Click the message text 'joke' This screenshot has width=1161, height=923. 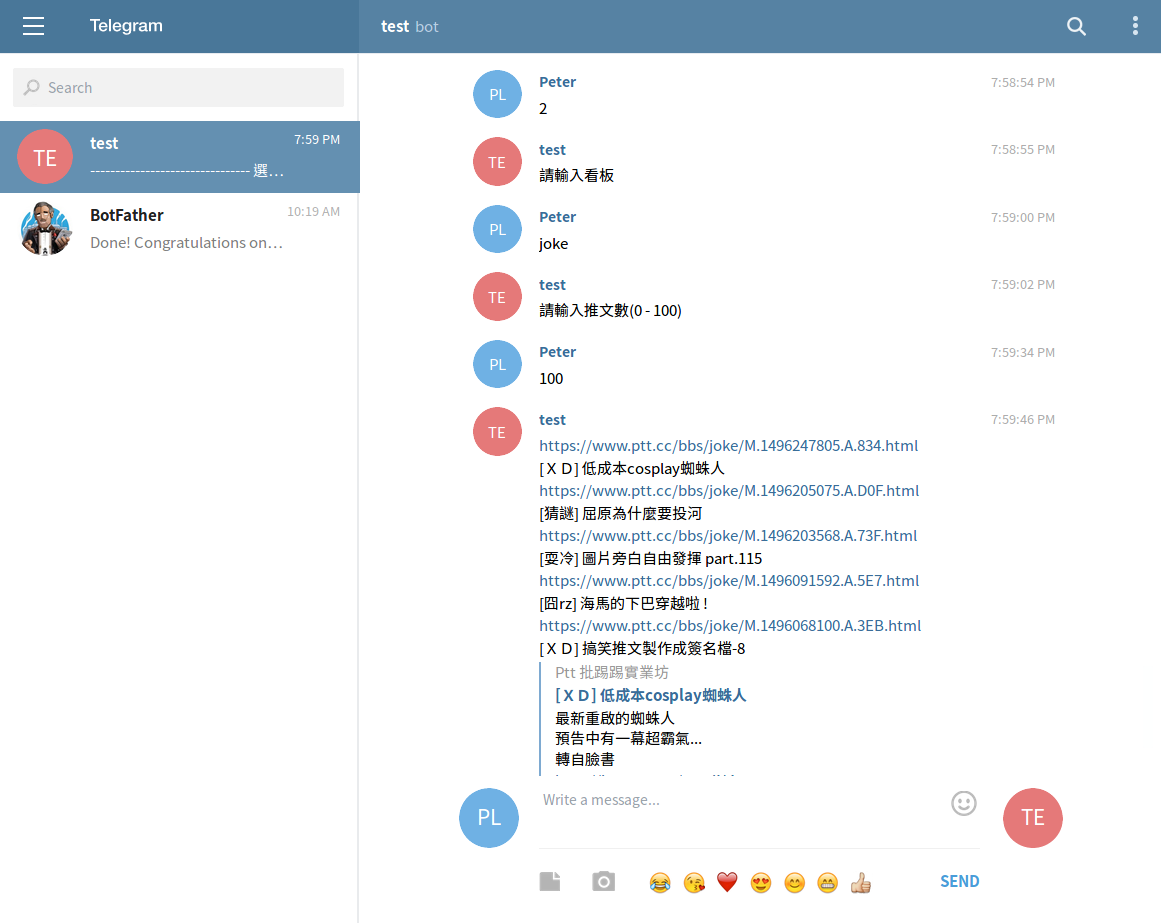click(x=554, y=244)
